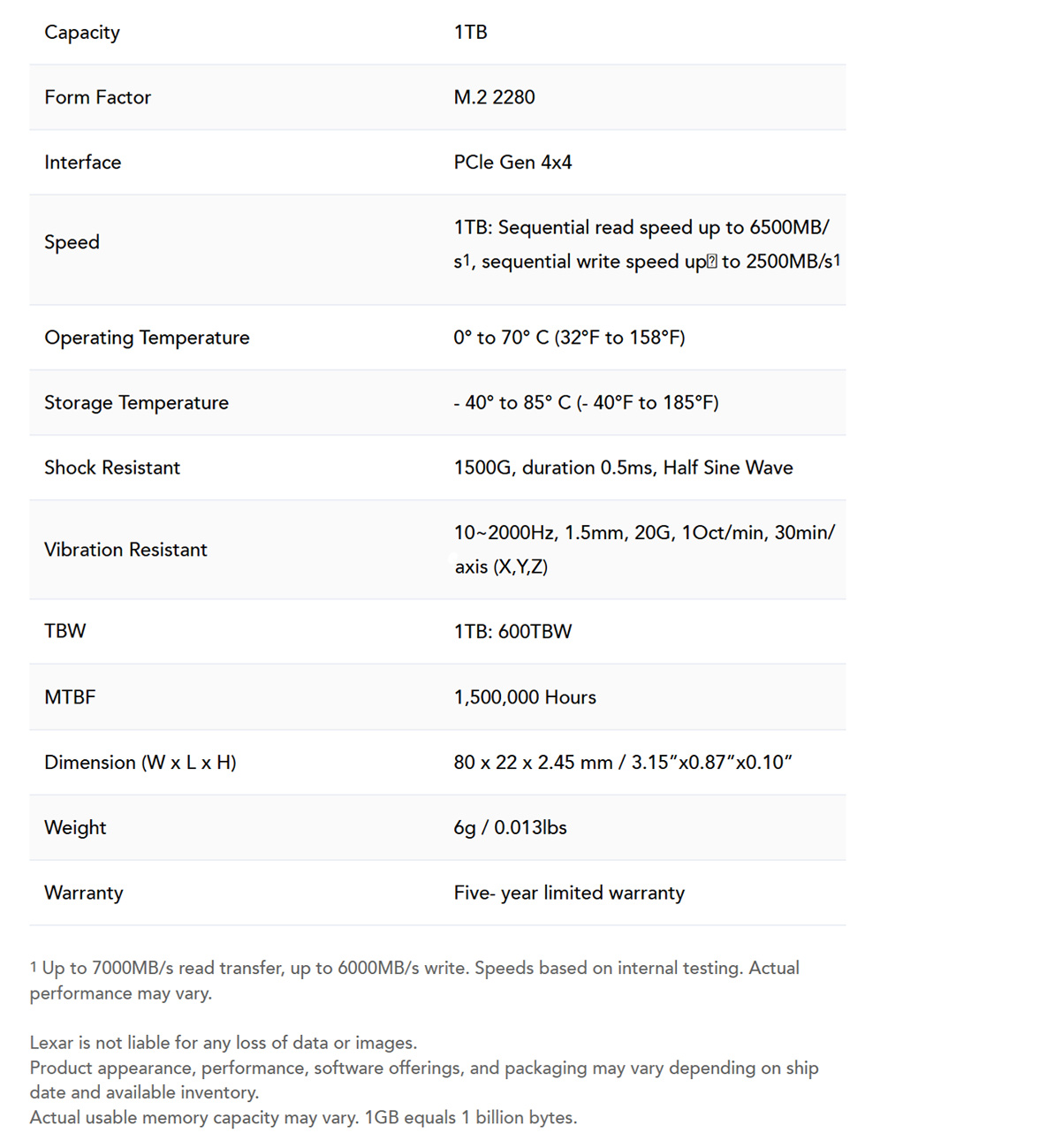
Task: Click the Speed row label
Action: coord(72,243)
